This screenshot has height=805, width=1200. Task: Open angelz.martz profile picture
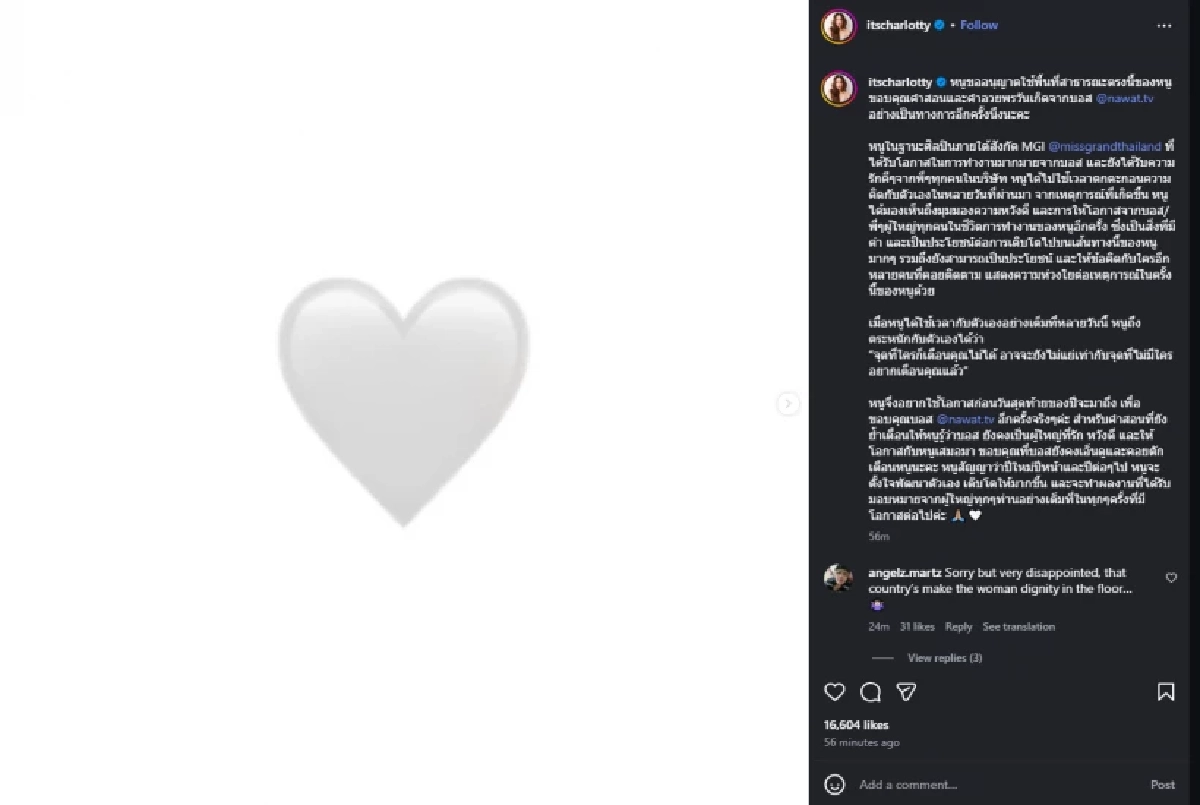[x=838, y=578]
